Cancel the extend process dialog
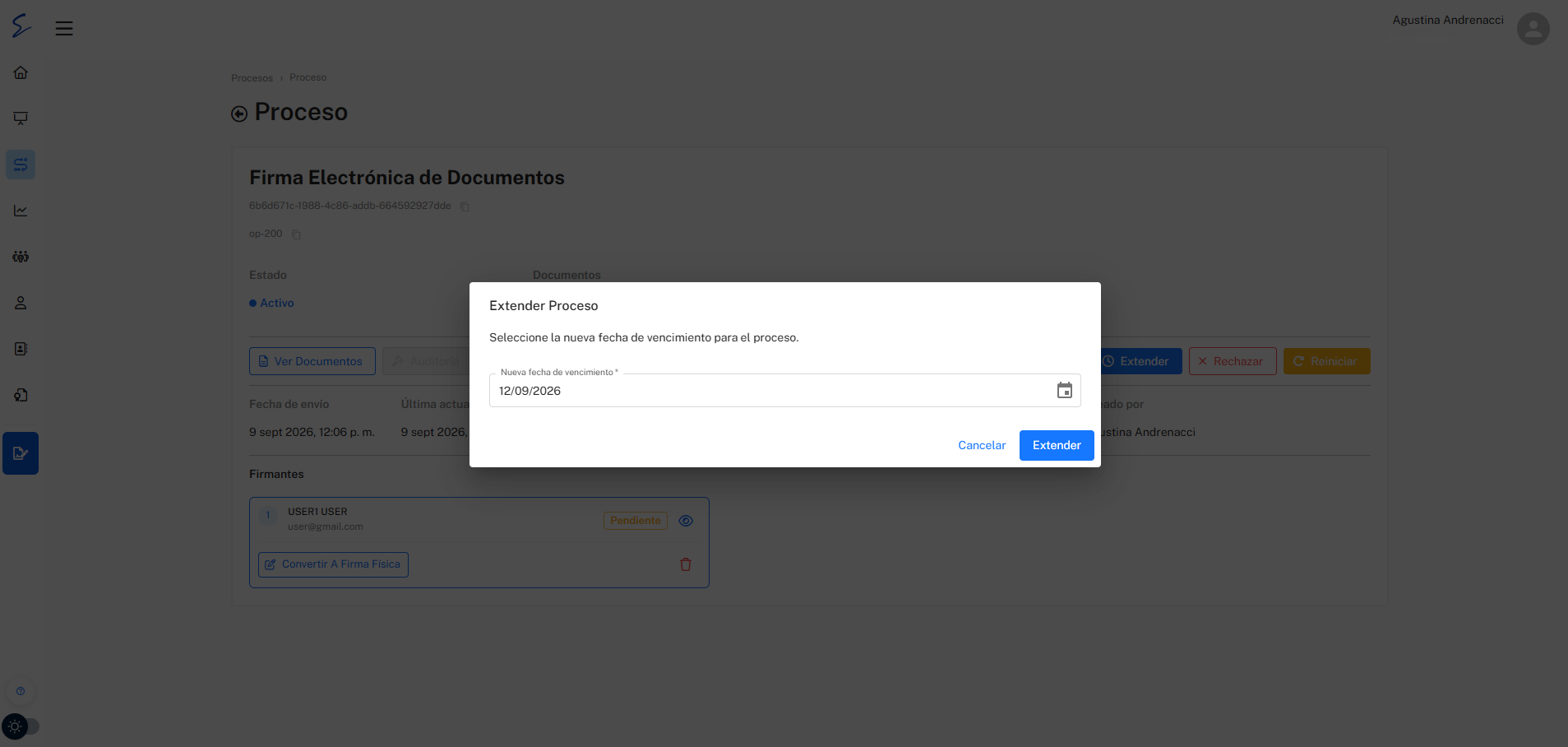1568x747 pixels. click(x=982, y=445)
